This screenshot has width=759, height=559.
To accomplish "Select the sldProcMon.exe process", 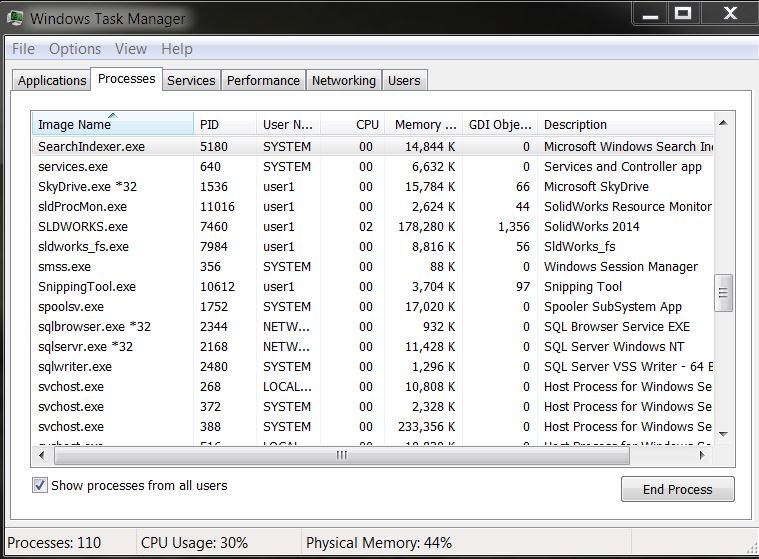I will click(x=373, y=207).
